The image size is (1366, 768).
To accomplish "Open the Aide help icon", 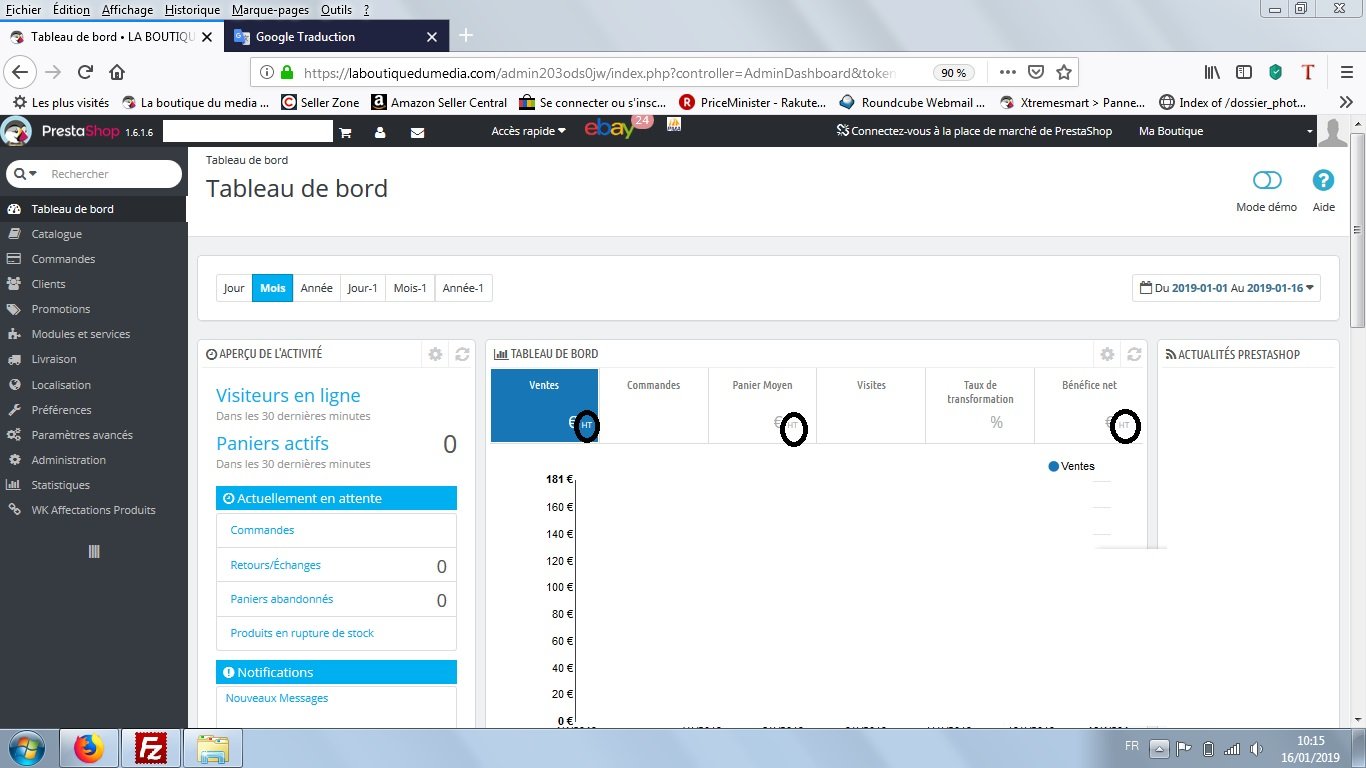I will (x=1323, y=181).
